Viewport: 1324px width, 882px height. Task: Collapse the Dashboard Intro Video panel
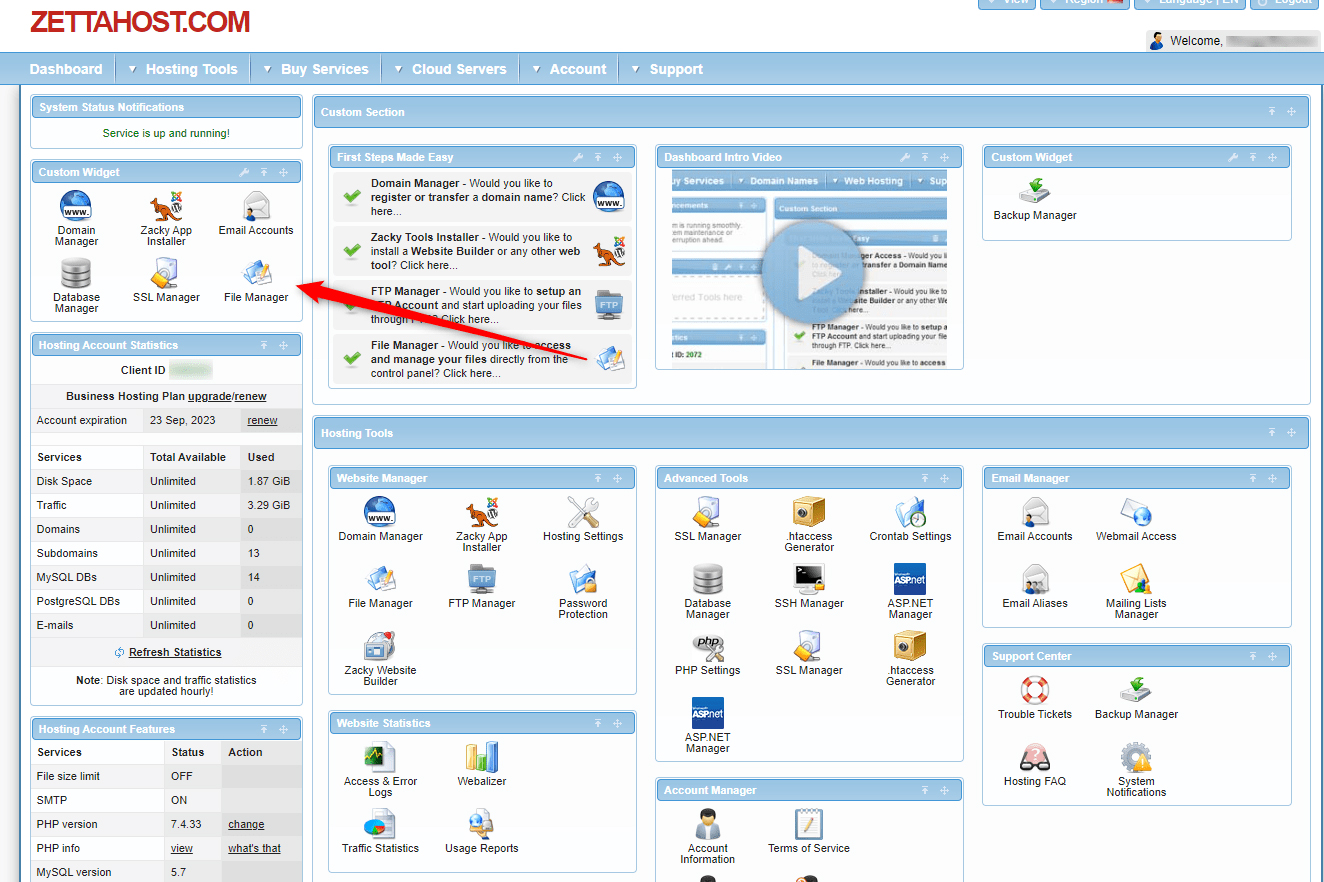point(925,158)
